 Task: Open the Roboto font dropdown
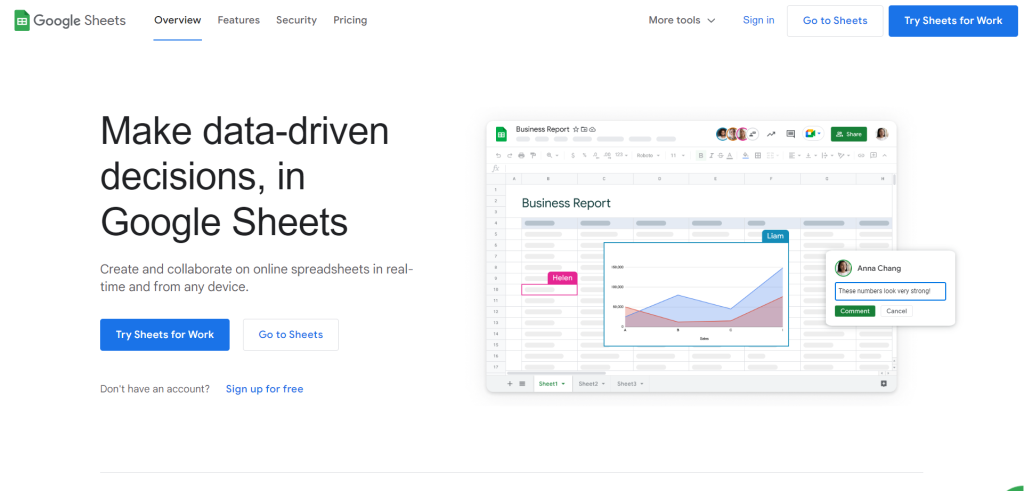pyautogui.click(x=648, y=155)
